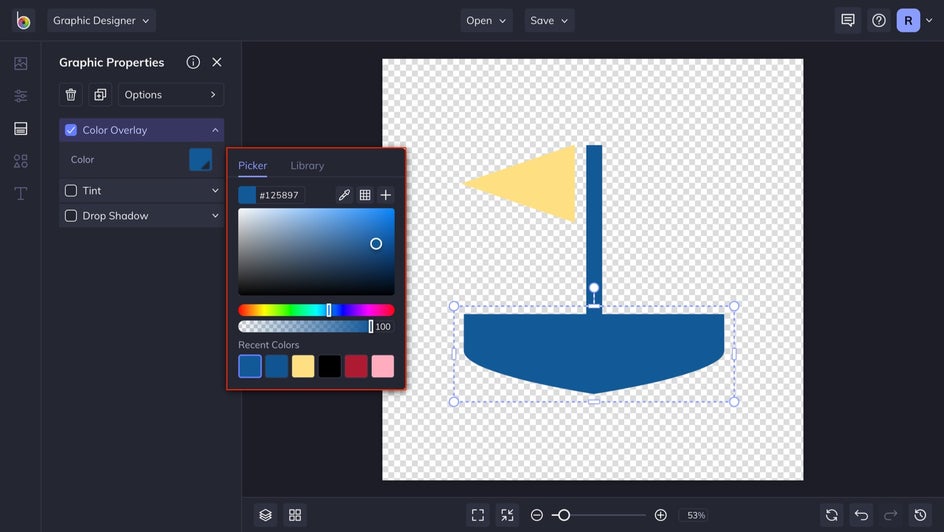The width and height of the screenshot is (944, 532).
Task: Open the Options submenu
Action: pyautogui.click(x=171, y=94)
